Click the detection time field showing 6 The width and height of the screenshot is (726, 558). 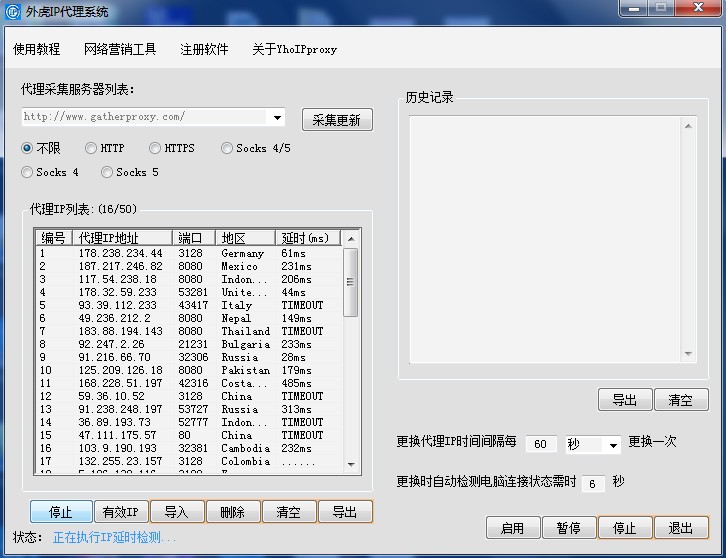[593, 484]
